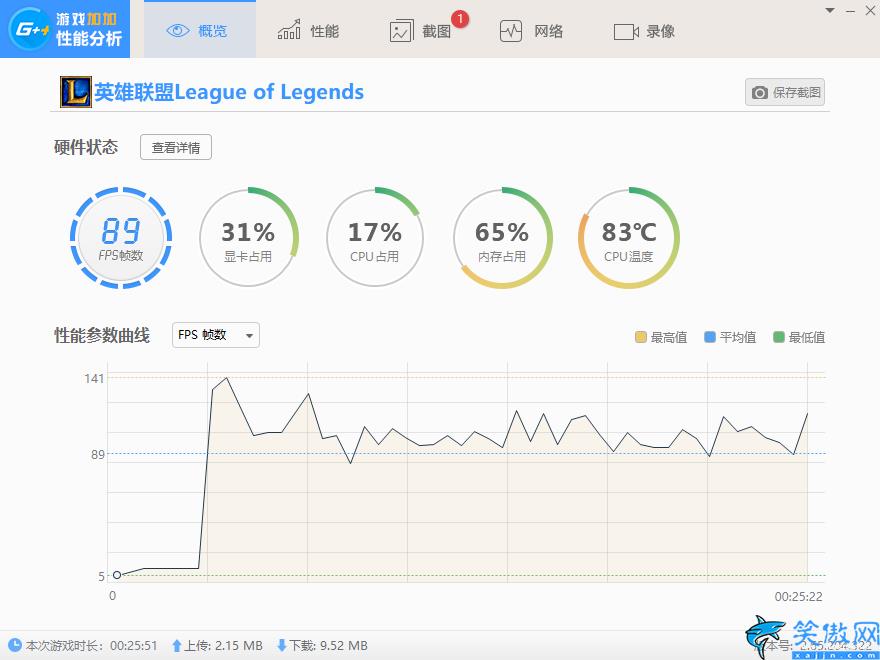Click the green 最低值 legend swatch

tap(778, 337)
